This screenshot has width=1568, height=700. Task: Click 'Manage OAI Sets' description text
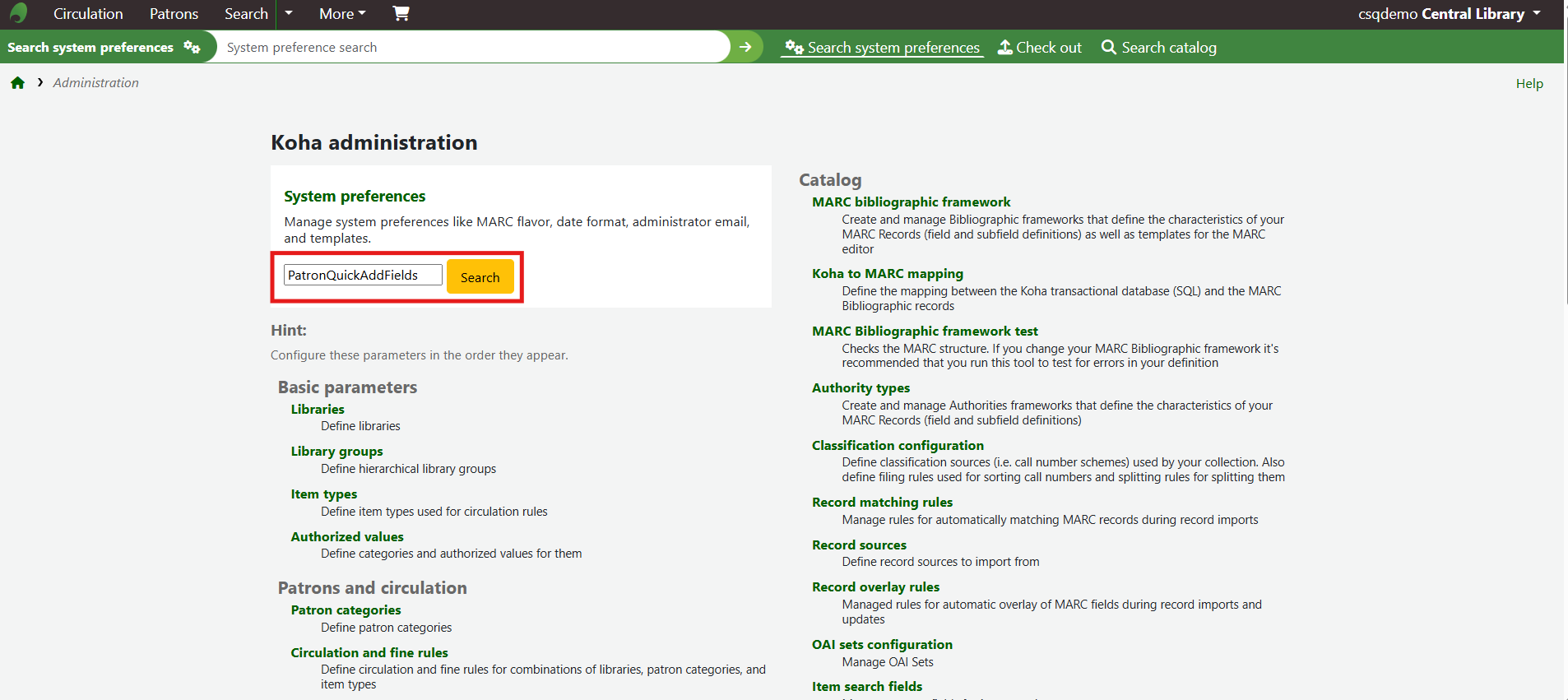pos(888,662)
